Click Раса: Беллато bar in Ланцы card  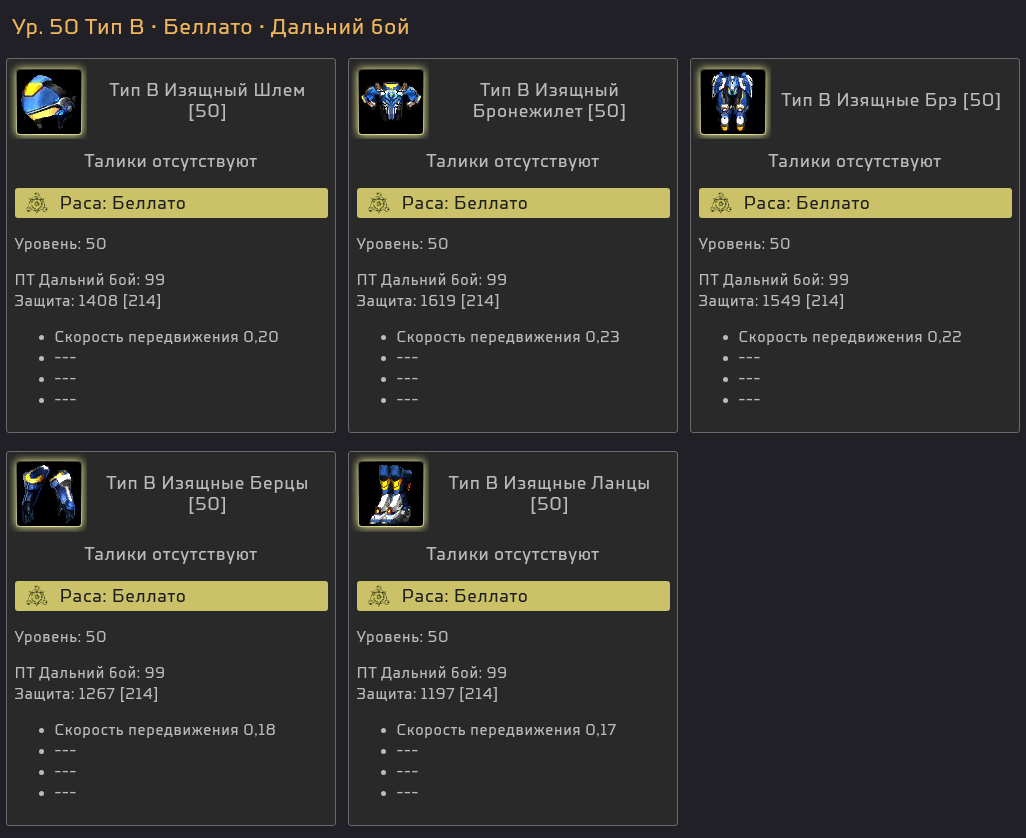(x=513, y=597)
